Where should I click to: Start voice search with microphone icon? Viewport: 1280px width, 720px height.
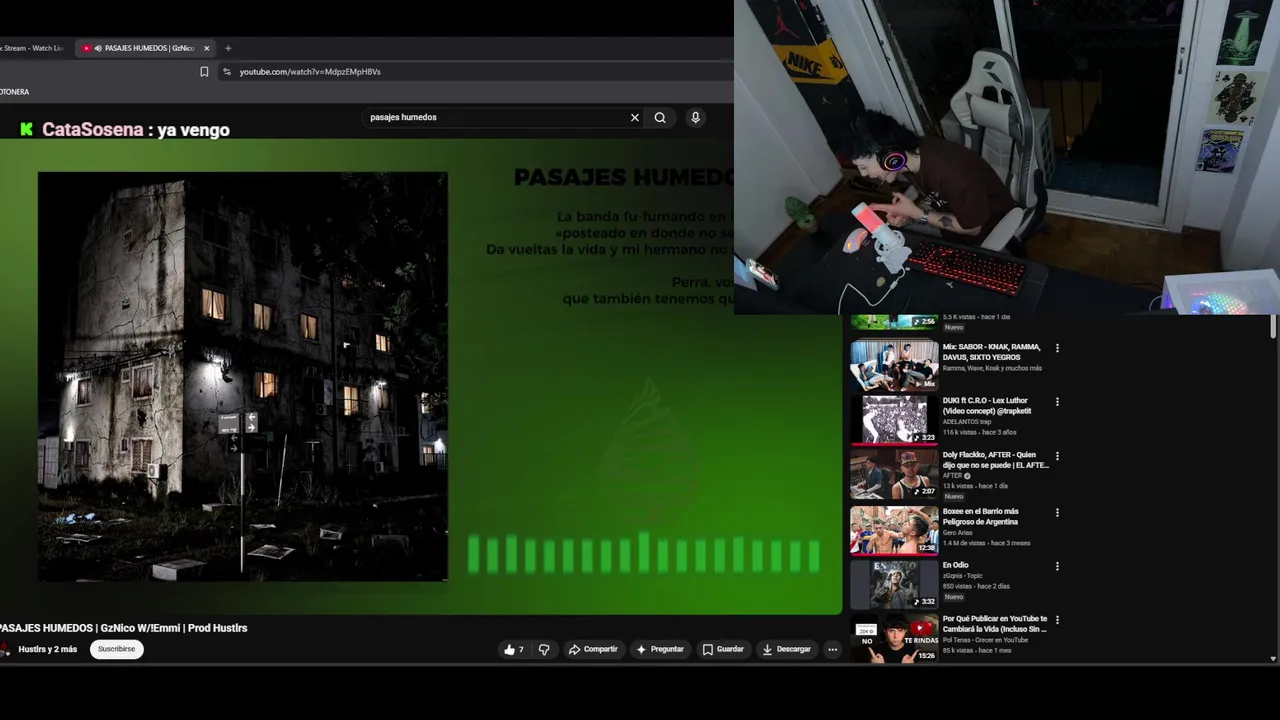point(695,117)
